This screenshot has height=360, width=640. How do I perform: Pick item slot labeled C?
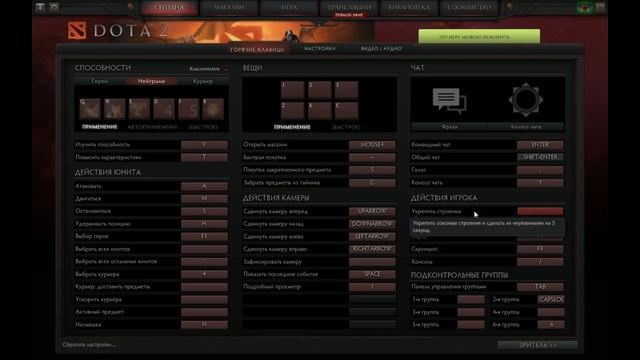point(347,111)
